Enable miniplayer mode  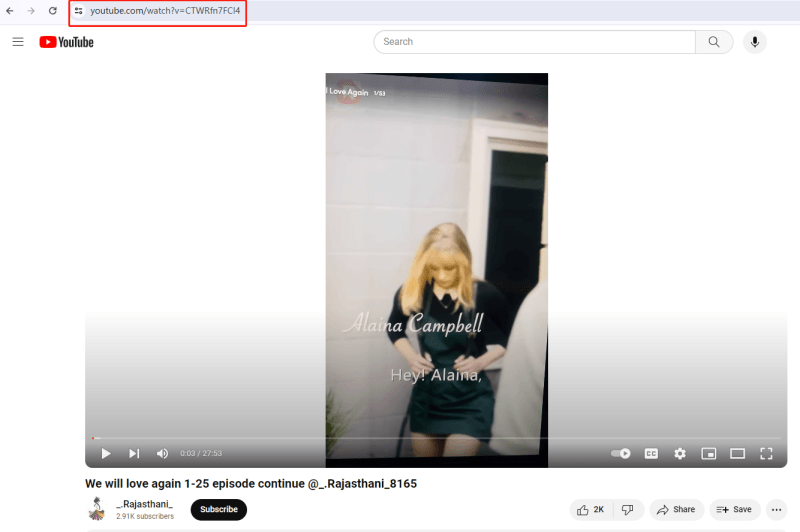[x=709, y=453]
